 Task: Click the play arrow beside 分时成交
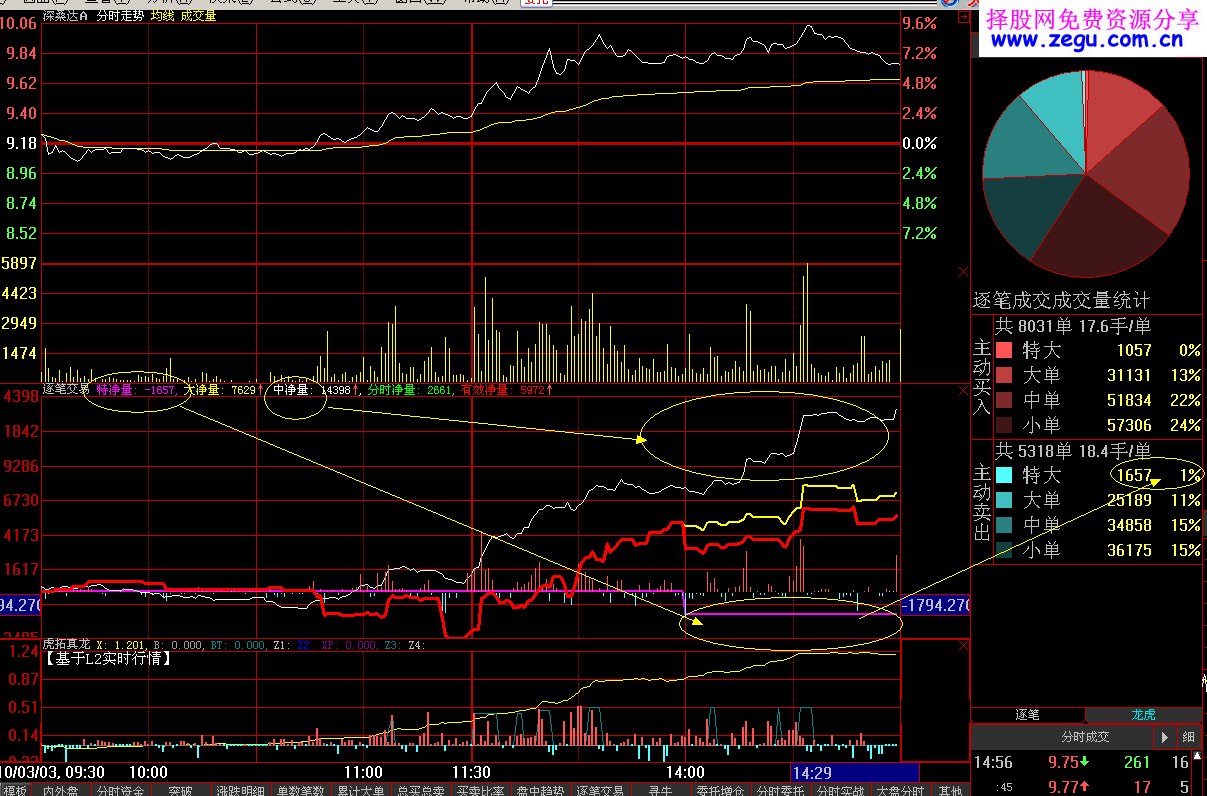coord(1165,737)
